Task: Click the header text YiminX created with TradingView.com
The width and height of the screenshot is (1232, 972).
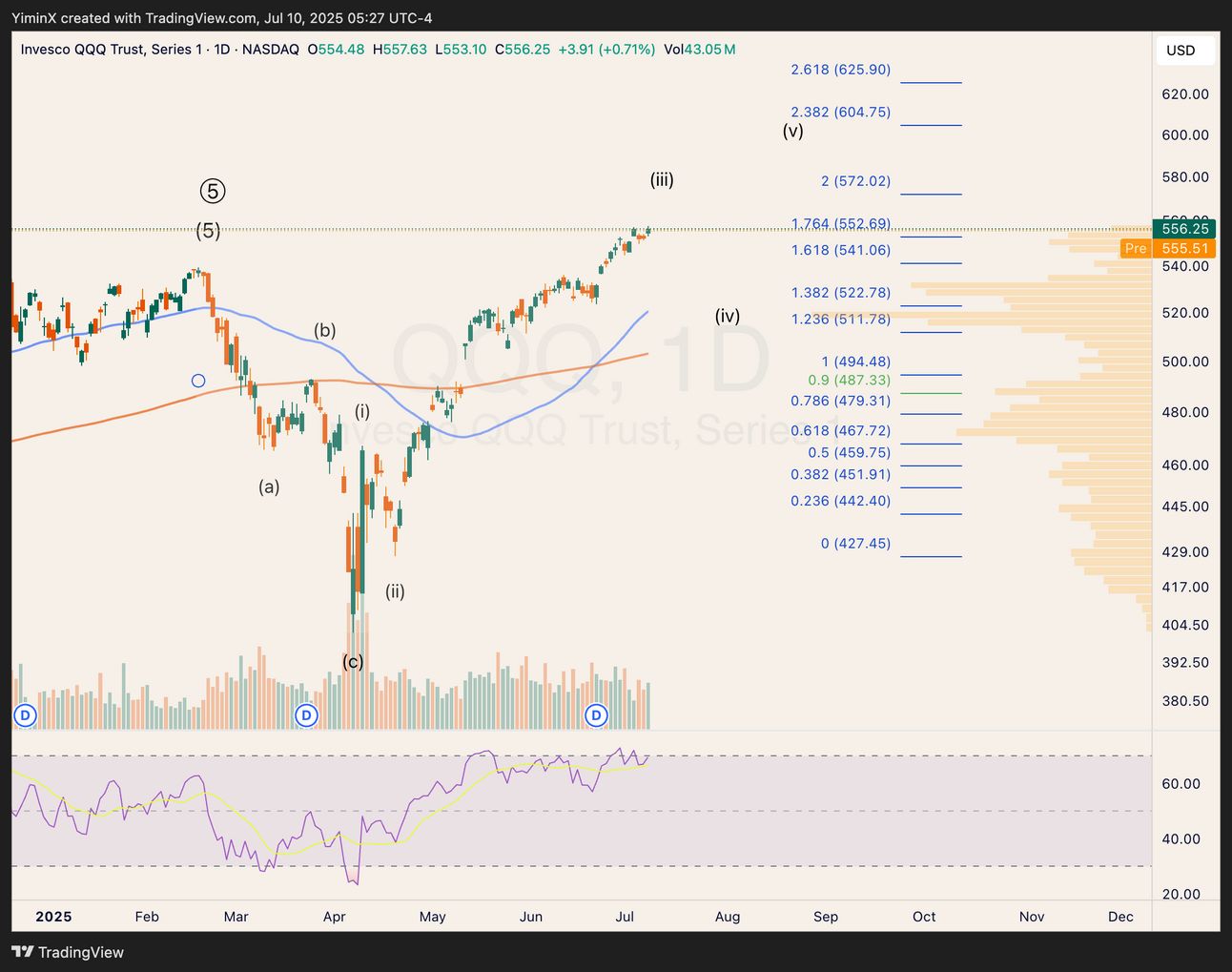Action: click(x=221, y=18)
